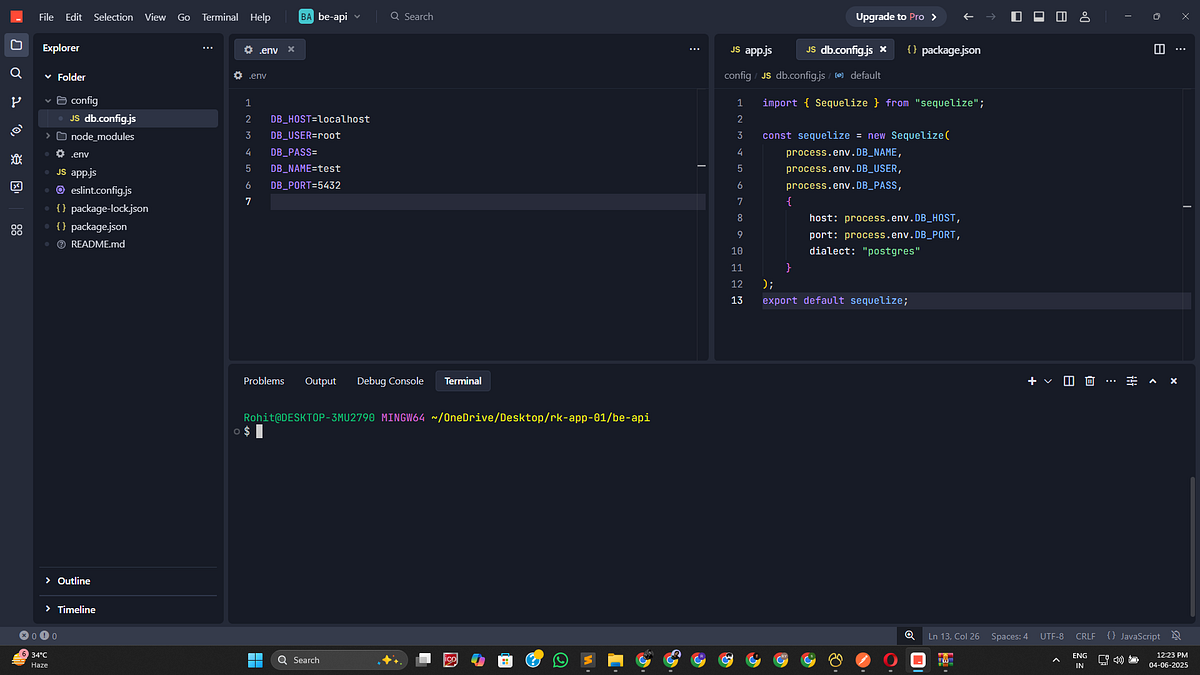Select CRLF line ending in the status bar
This screenshot has height=675, width=1200.
(x=1085, y=635)
